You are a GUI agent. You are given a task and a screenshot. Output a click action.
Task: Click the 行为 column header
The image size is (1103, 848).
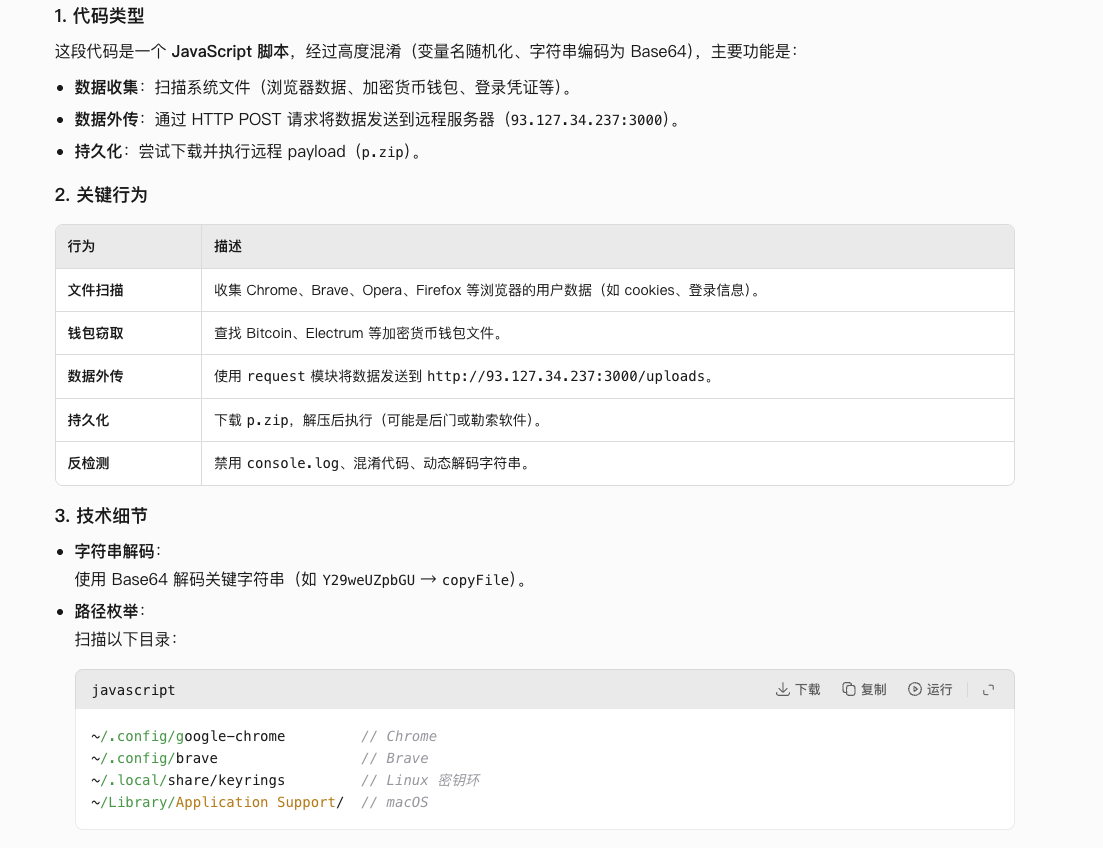[x=81, y=246]
